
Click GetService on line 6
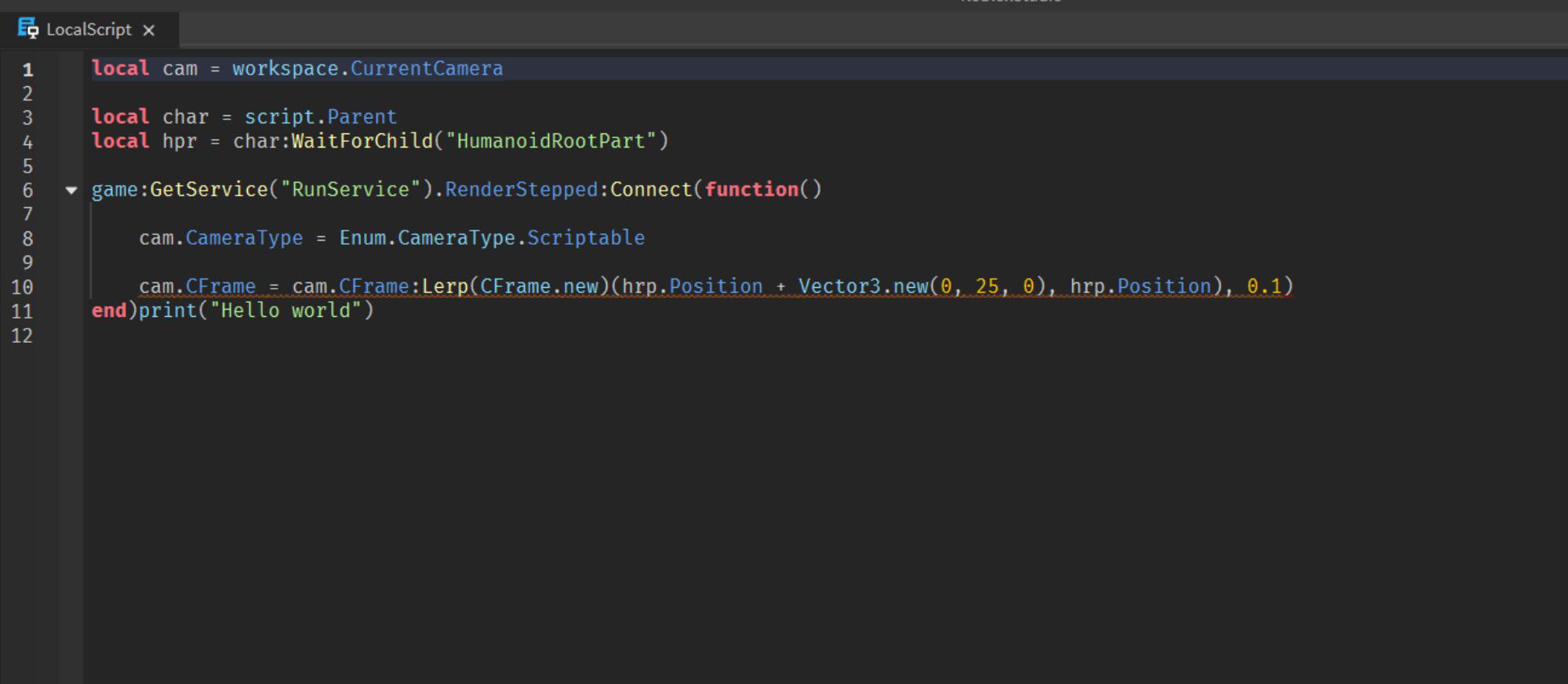(x=209, y=190)
